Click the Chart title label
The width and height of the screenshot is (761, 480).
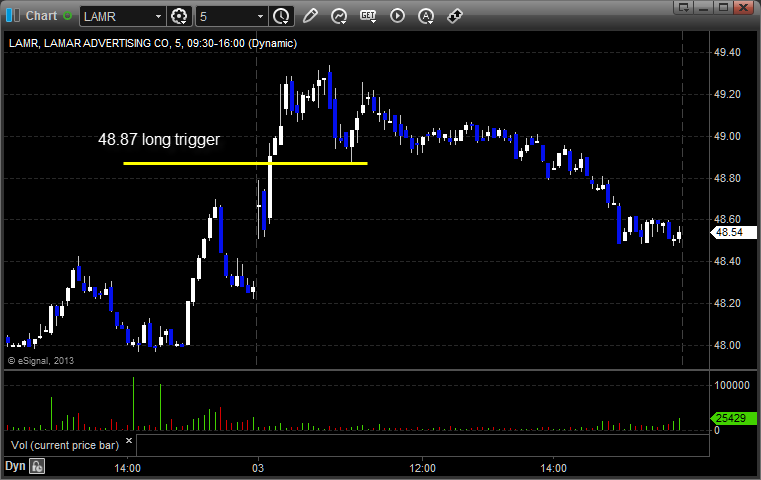[41, 16]
